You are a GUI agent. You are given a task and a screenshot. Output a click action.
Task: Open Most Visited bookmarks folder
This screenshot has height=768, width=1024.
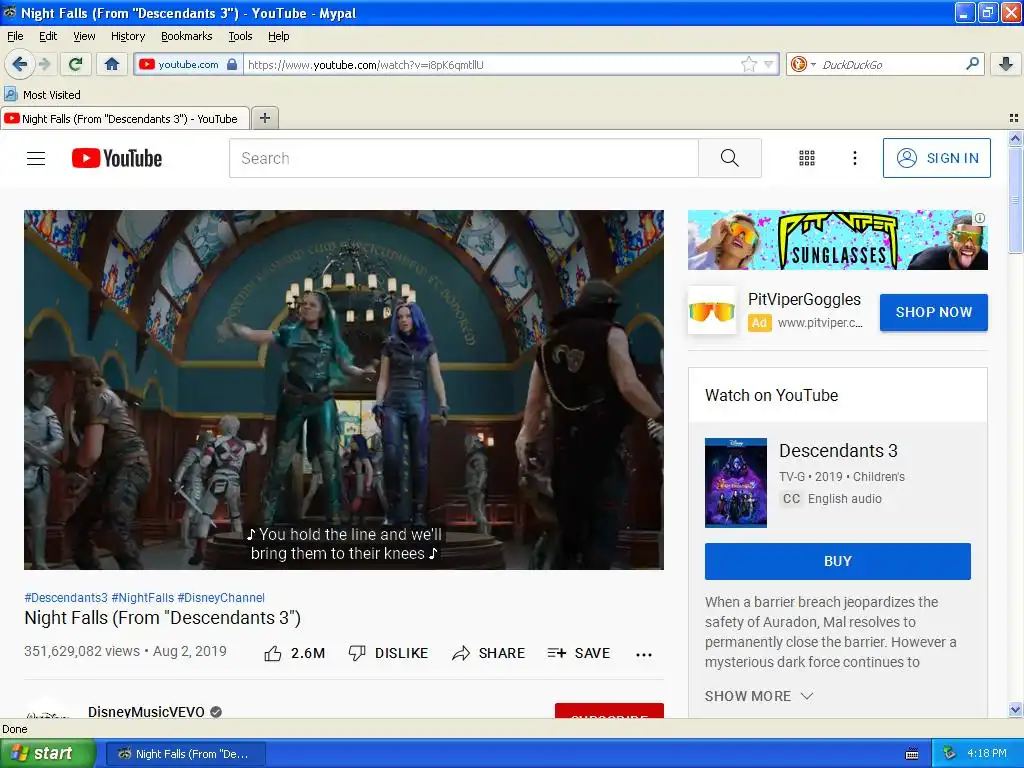pyautogui.click(x=42, y=95)
